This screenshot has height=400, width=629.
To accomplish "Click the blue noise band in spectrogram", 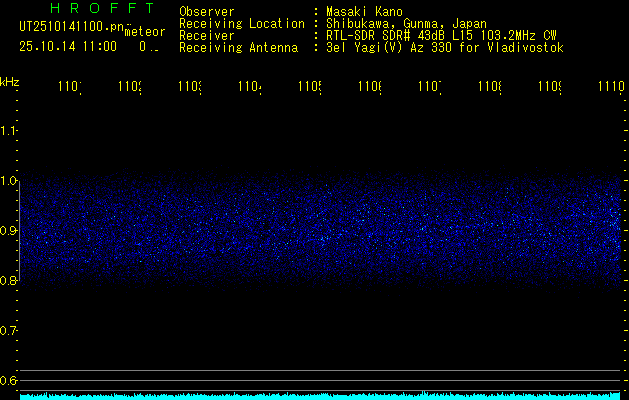I will pos(320,232).
